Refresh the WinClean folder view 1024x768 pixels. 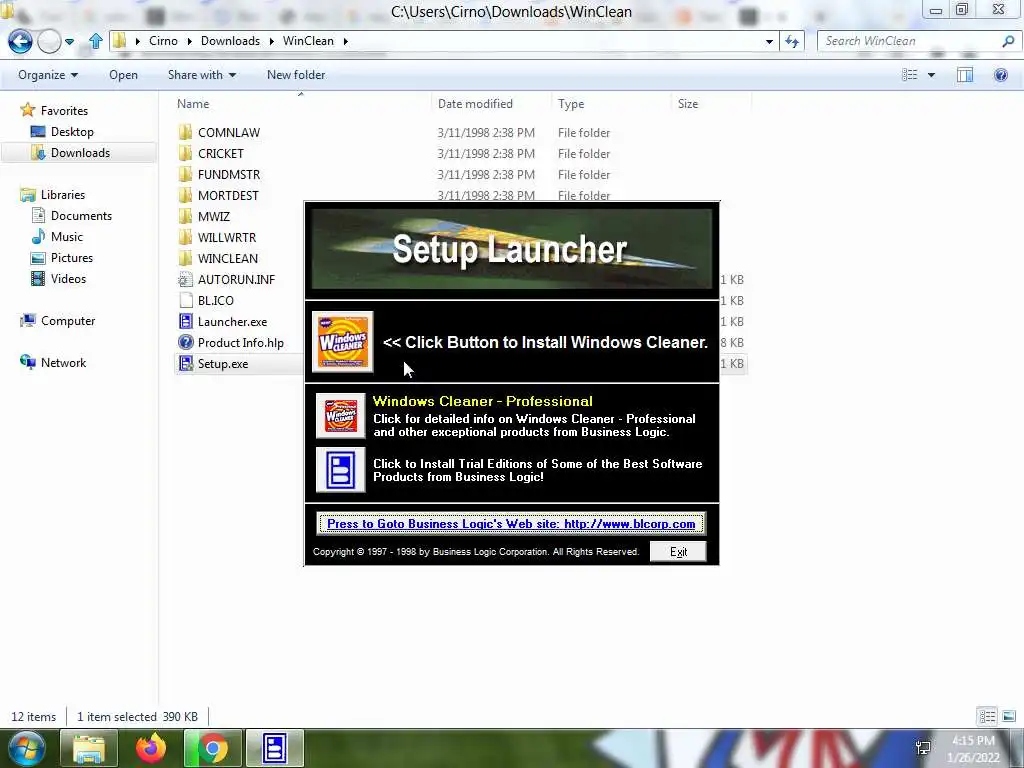(x=792, y=41)
